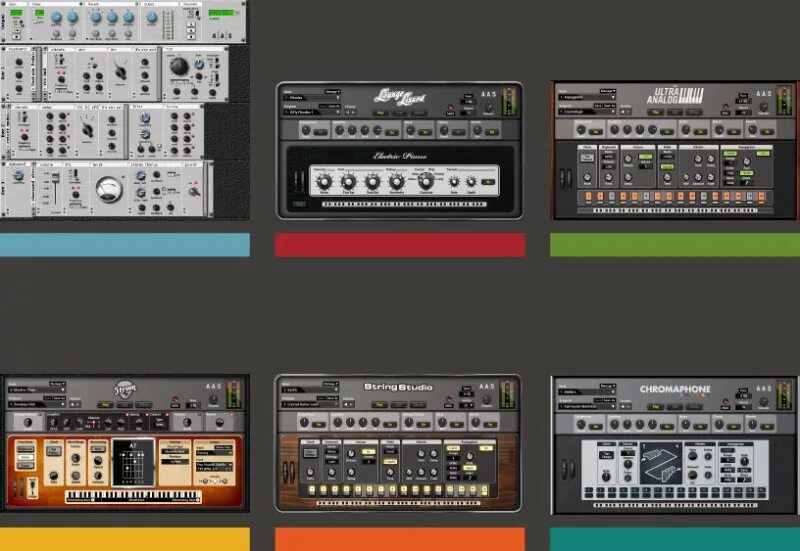Toggle the Compressor On button in Ultra Analog
The image size is (800, 551).
pos(596,132)
